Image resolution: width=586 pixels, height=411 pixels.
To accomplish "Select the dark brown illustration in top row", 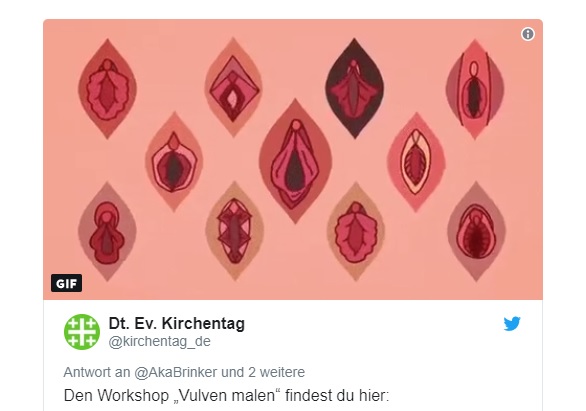I will click(x=355, y=88).
